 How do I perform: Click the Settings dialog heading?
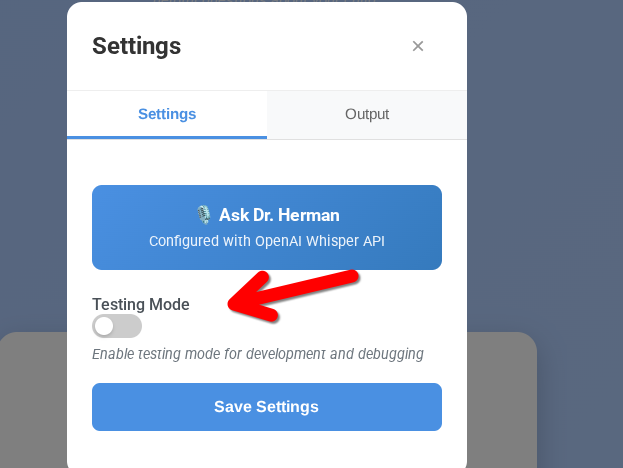[x=137, y=46]
